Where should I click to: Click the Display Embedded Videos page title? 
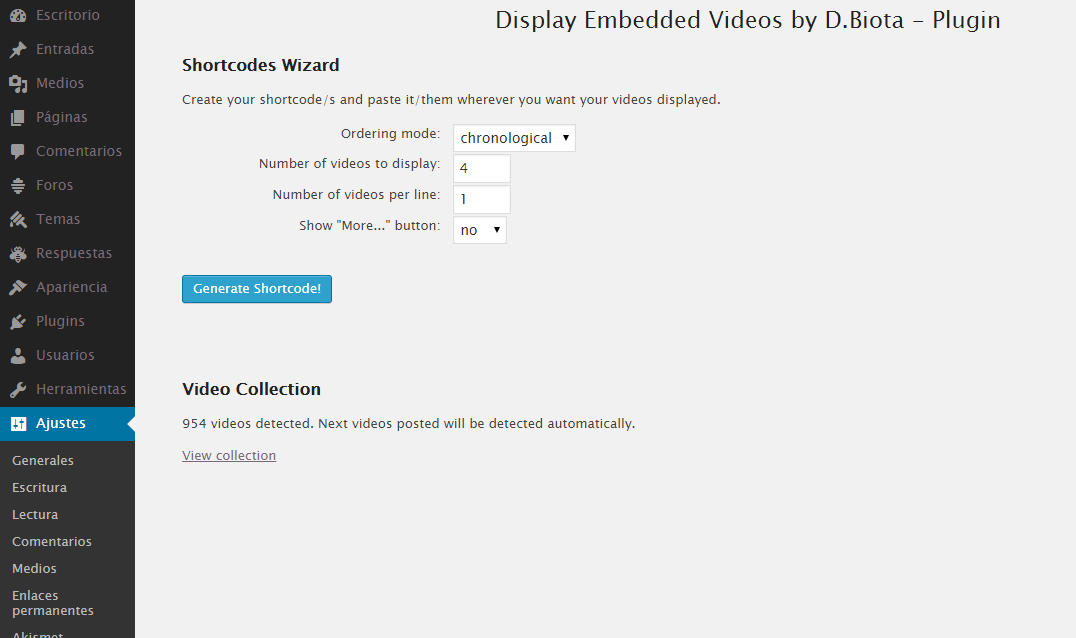pyautogui.click(x=748, y=20)
